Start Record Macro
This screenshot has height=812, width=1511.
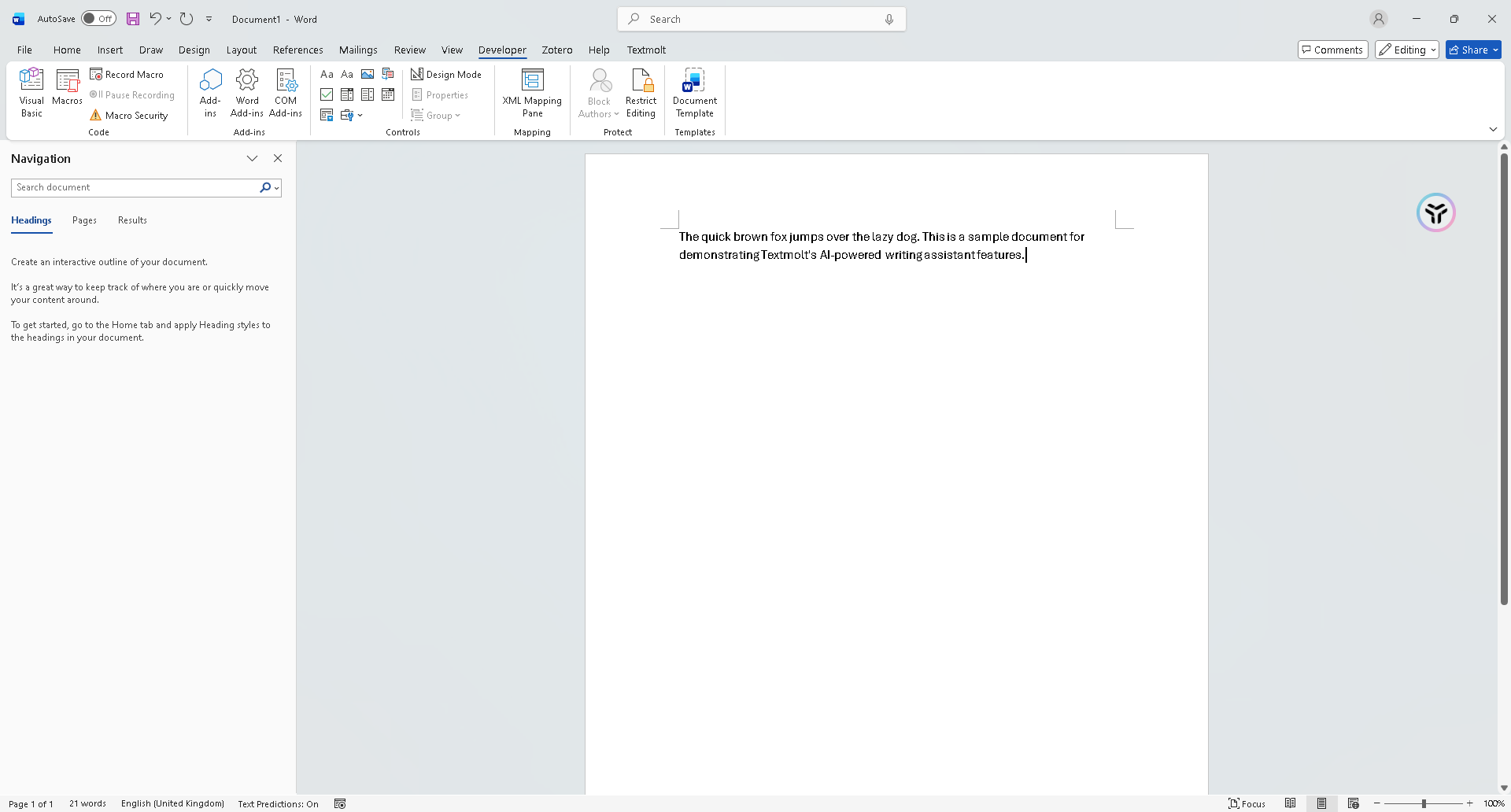[x=127, y=74]
